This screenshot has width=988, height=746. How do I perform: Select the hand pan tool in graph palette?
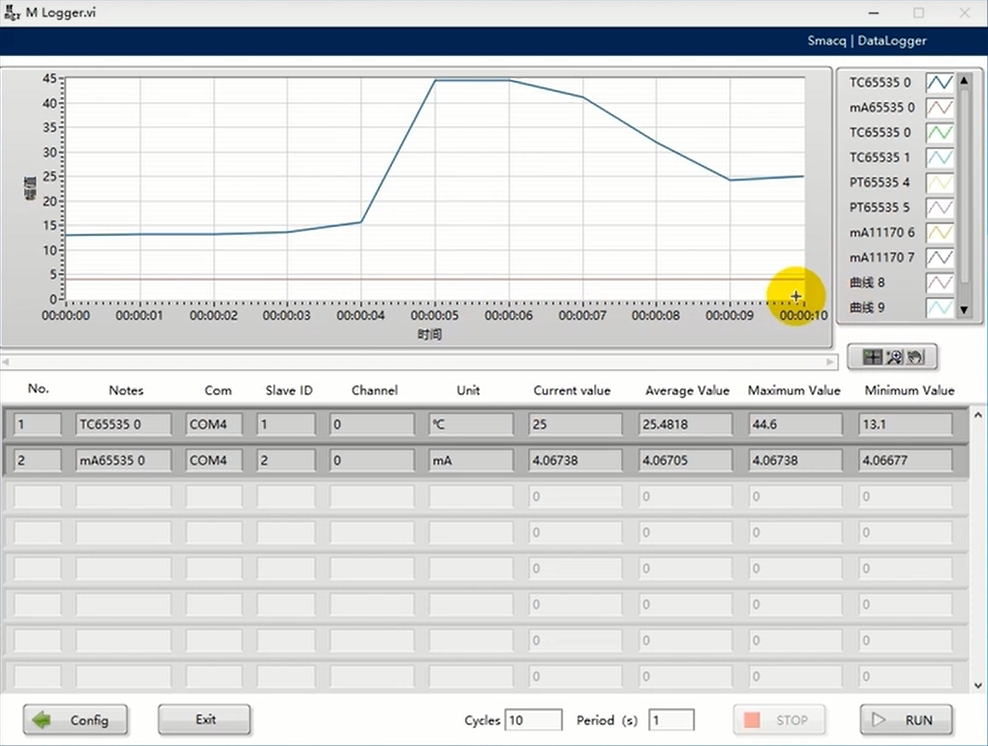point(914,356)
